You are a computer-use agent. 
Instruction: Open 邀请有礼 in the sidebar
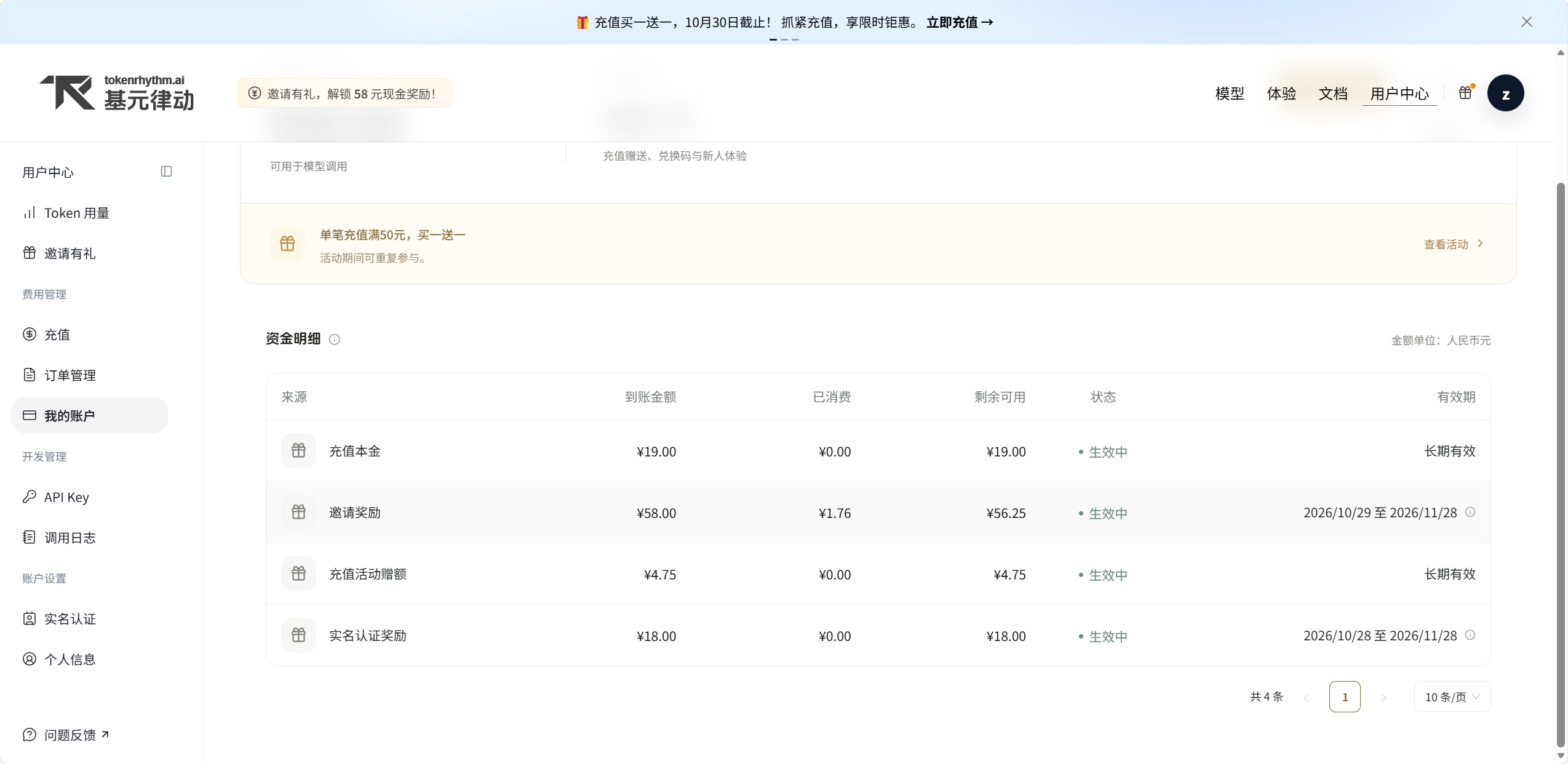(x=89, y=253)
